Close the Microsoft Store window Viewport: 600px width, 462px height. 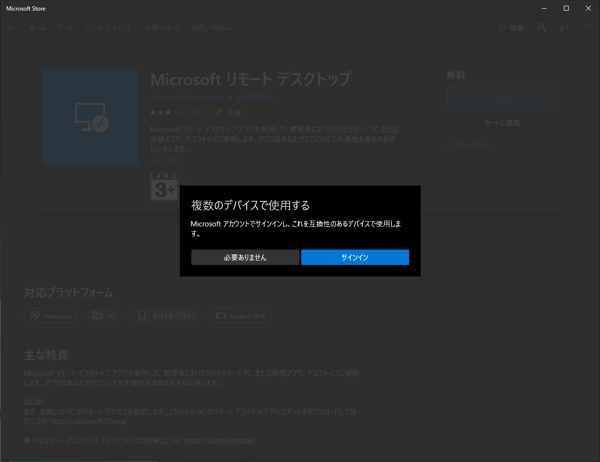coord(588,8)
